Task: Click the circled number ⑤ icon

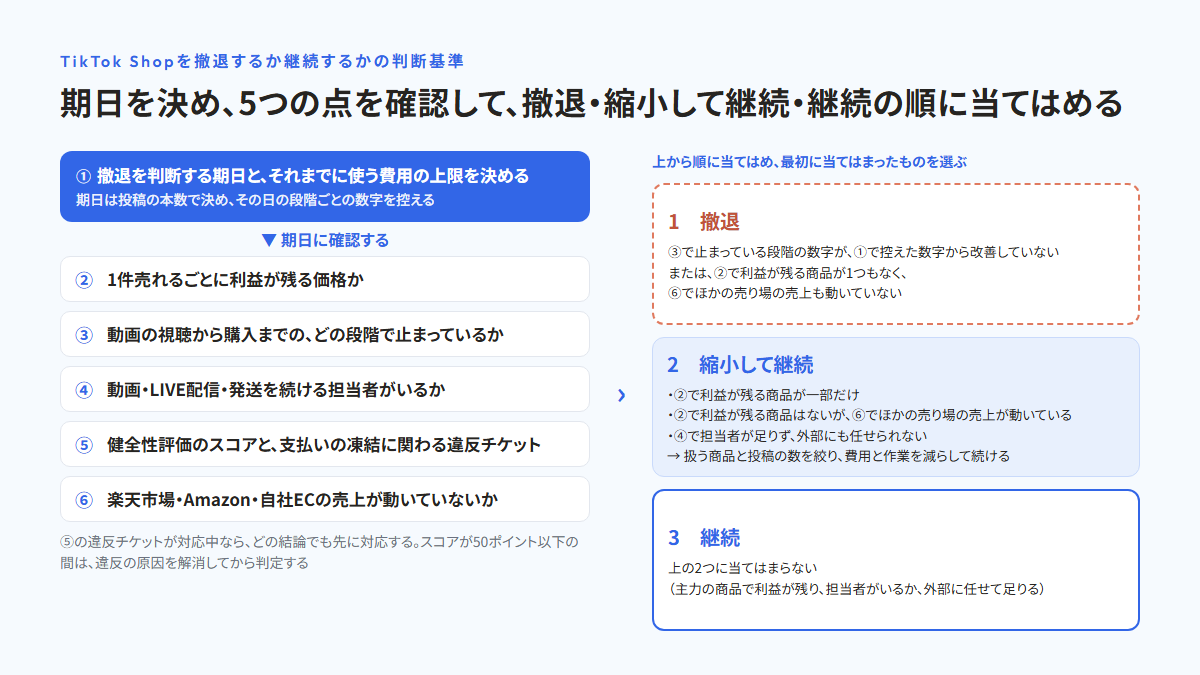Action: coord(84,445)
